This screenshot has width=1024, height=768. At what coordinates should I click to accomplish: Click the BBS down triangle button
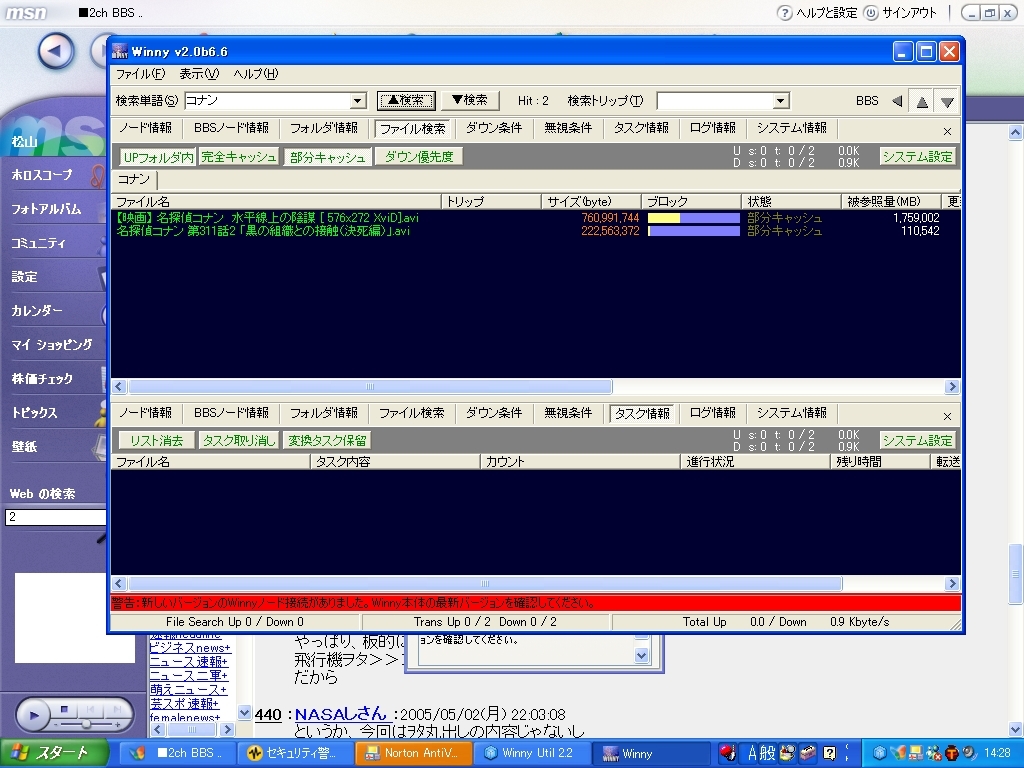click(x=947, y=101)
